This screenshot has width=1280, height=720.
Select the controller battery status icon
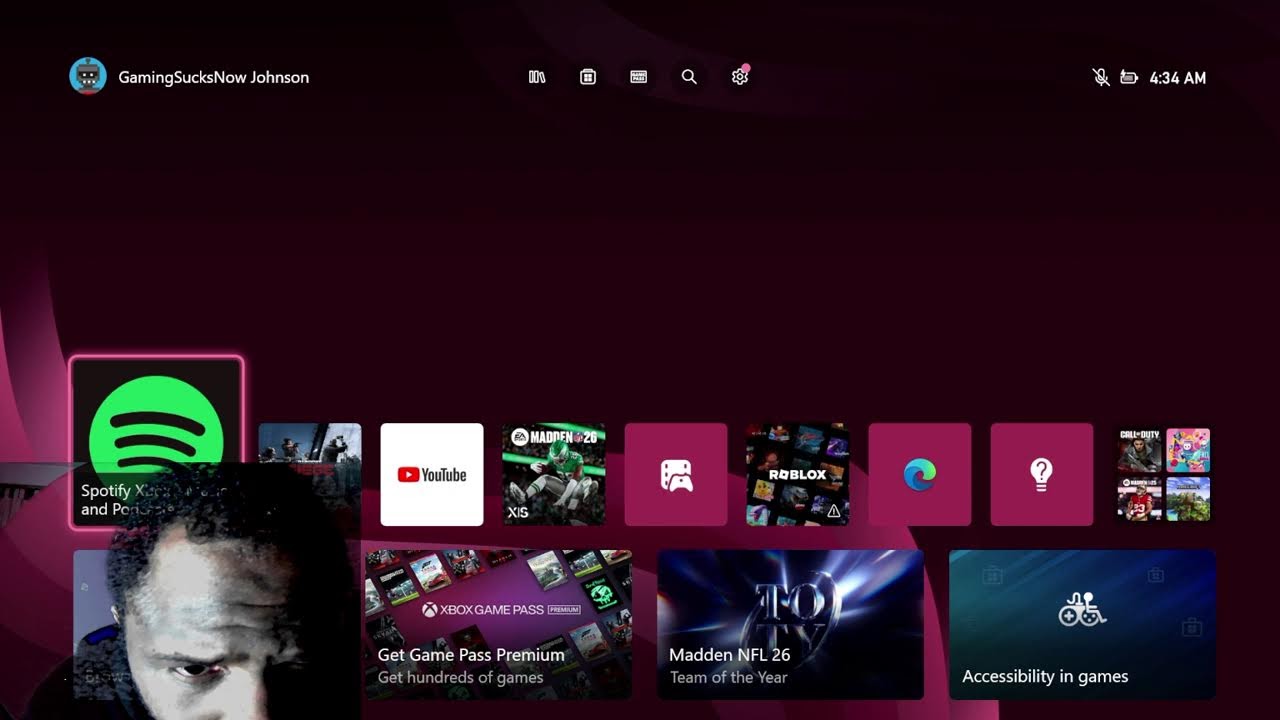coord(1129,77)
